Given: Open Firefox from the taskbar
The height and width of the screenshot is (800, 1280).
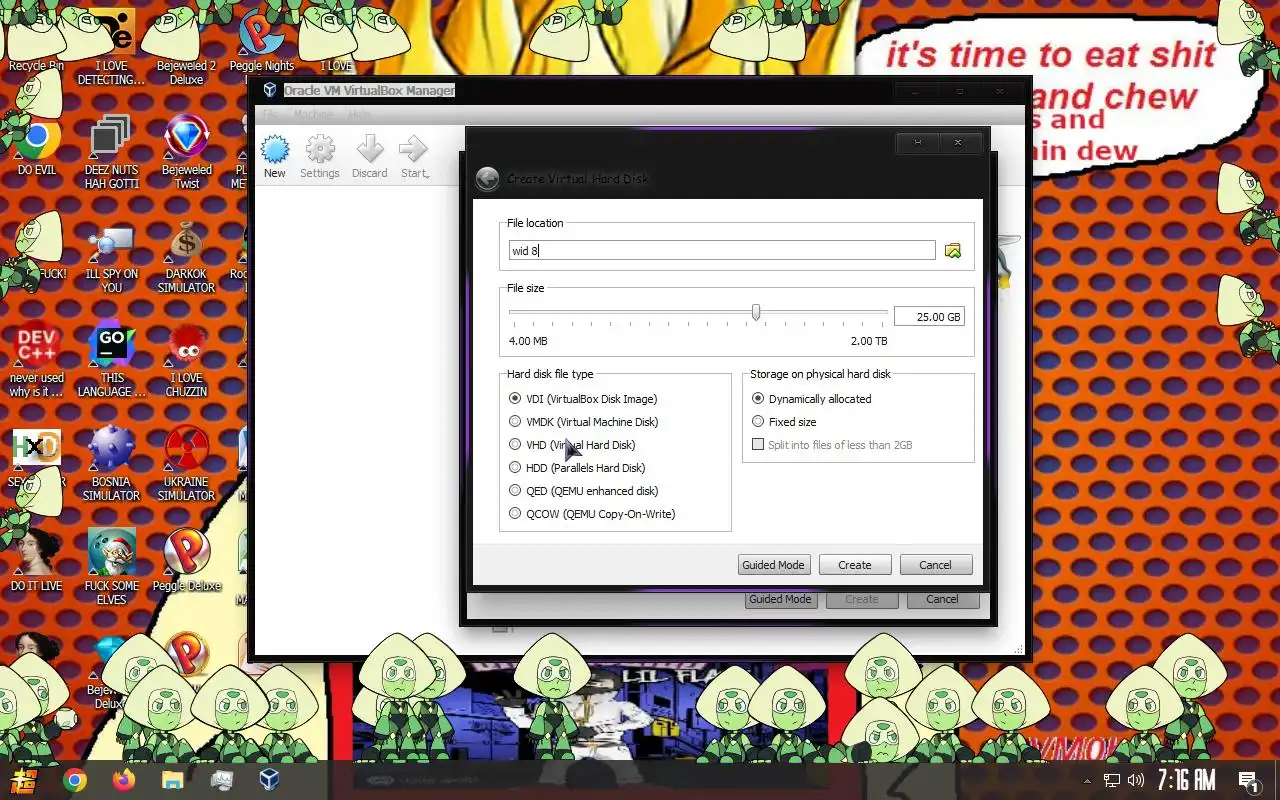Looking at the screenshot, I should coord(124,780).
